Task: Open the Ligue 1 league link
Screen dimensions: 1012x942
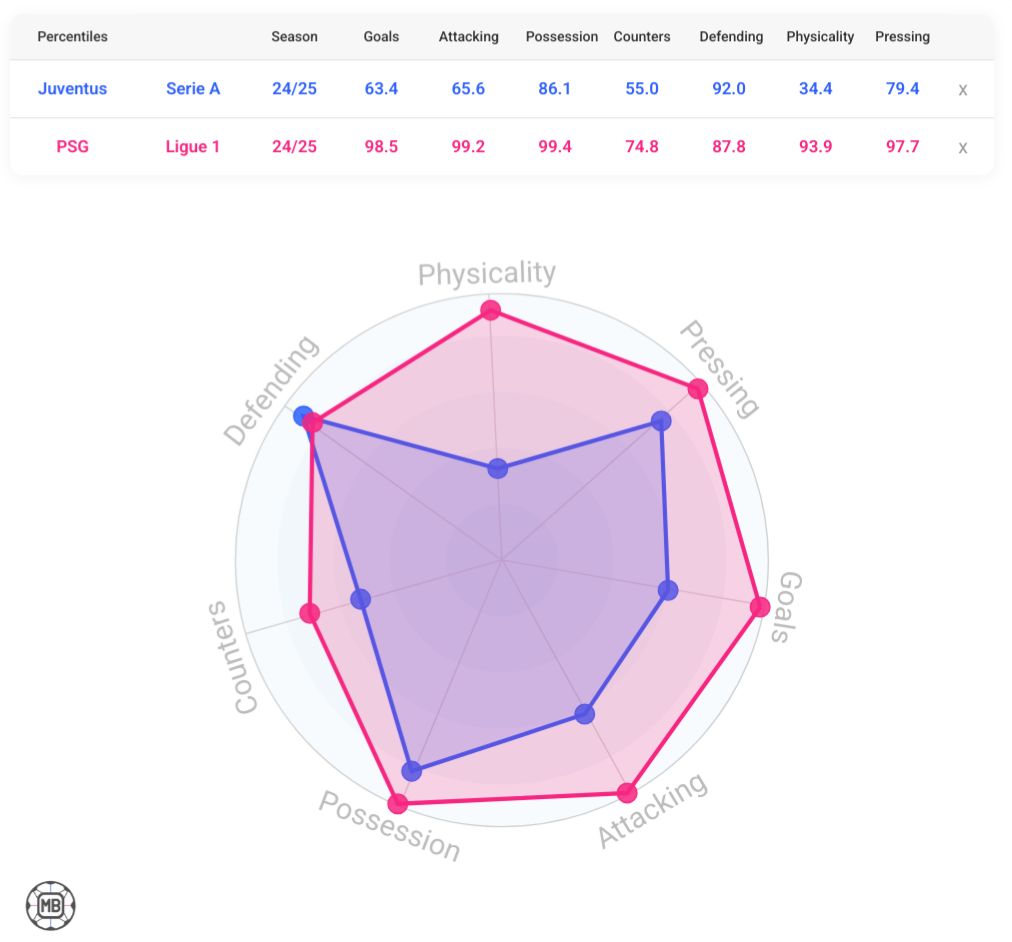Action: (x=193, y=146)
